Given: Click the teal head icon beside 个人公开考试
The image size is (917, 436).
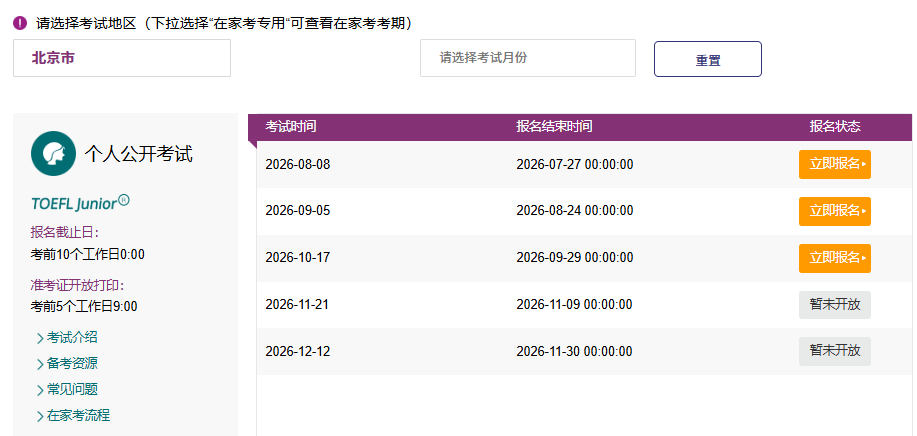Looking at the screenshot, I should [x=53, y=153].
